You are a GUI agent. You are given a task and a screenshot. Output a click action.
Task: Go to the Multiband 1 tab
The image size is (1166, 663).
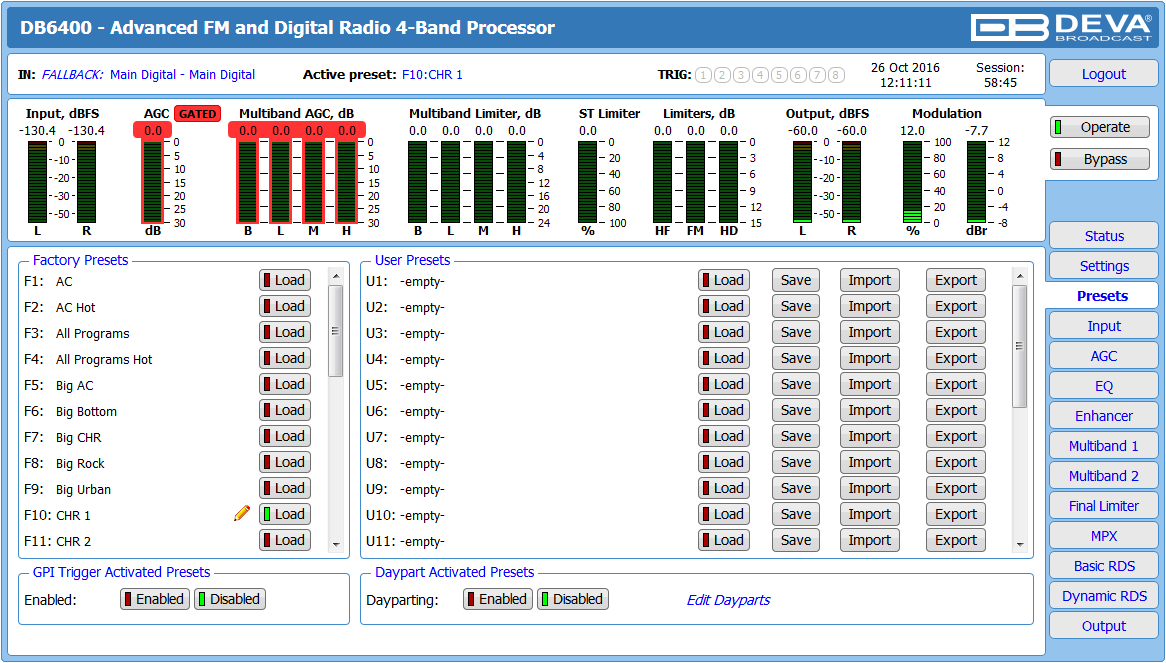tap(1104, 446)
